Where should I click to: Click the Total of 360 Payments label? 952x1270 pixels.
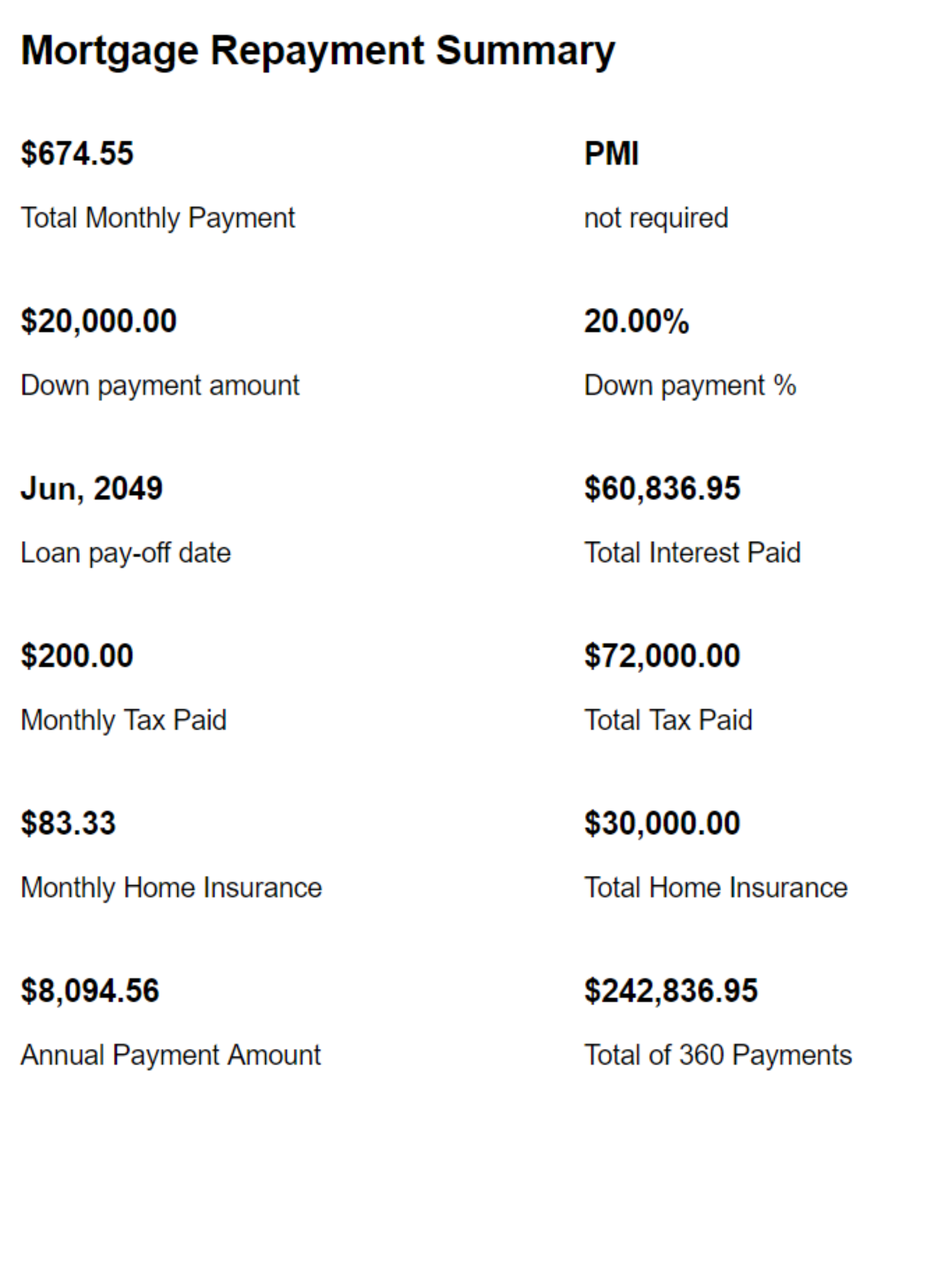pos(718,1055)
